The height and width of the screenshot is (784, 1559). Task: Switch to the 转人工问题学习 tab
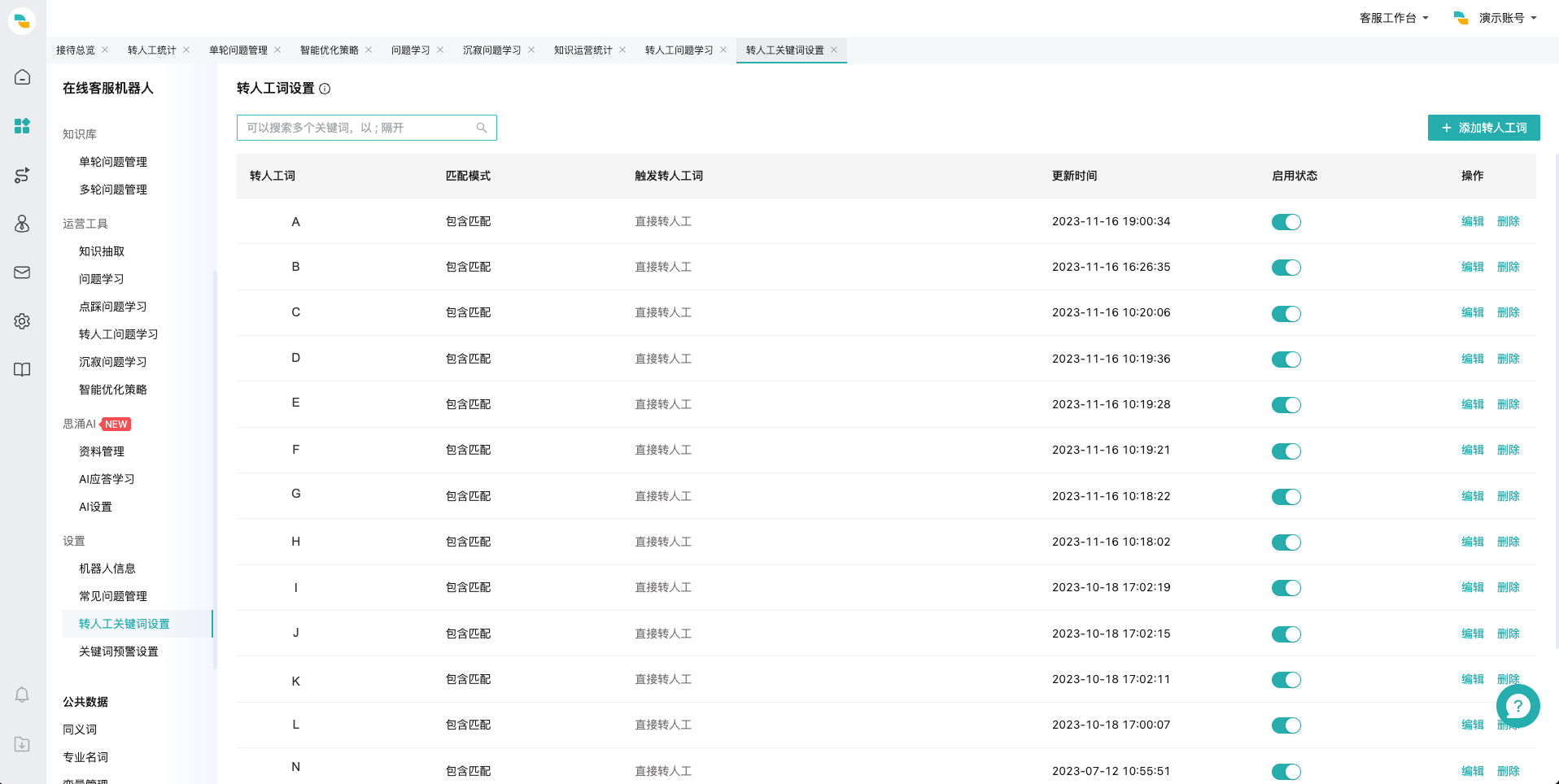point(679,50)
